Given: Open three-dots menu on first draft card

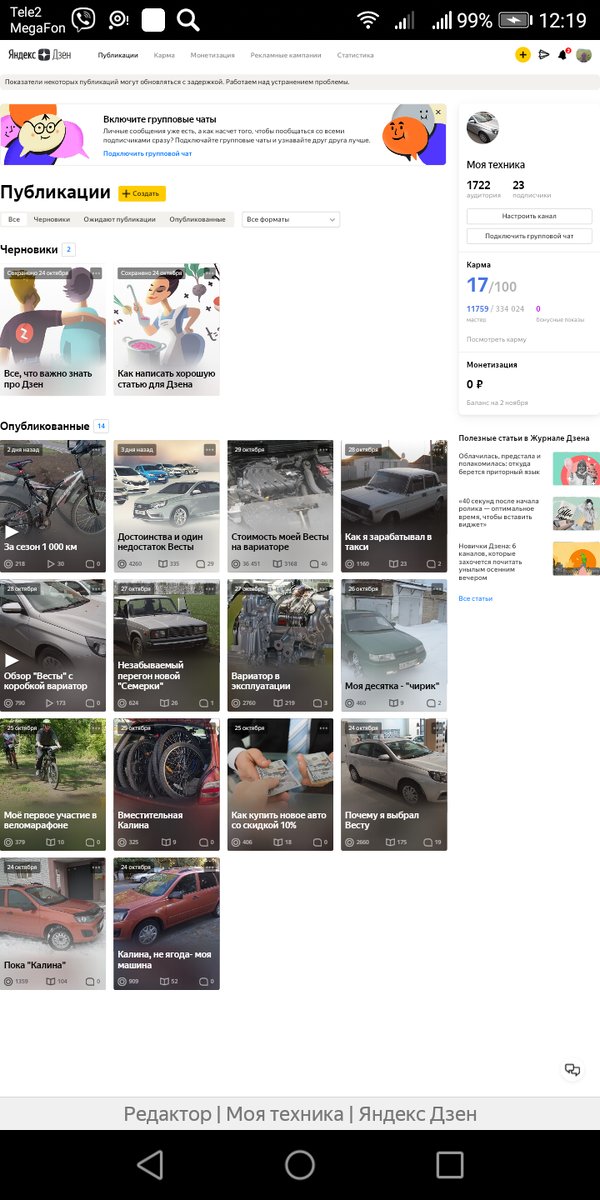Looking at the screenshot, I should [97, 273].
